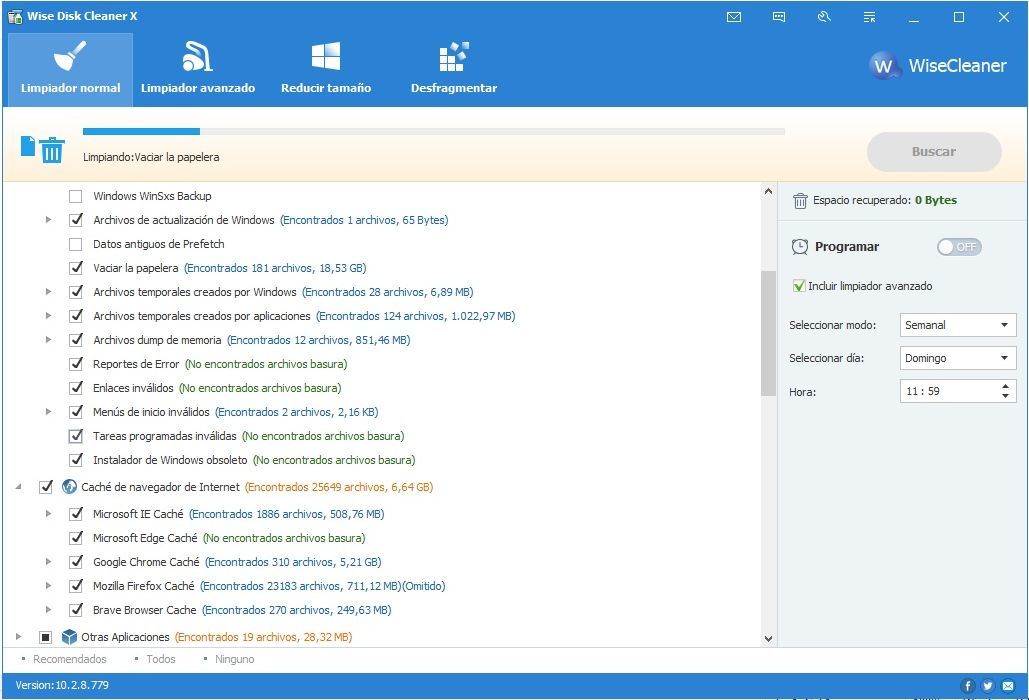
Task: Expand Mozilla Firefox Caché entry
Action: (49, 586)
